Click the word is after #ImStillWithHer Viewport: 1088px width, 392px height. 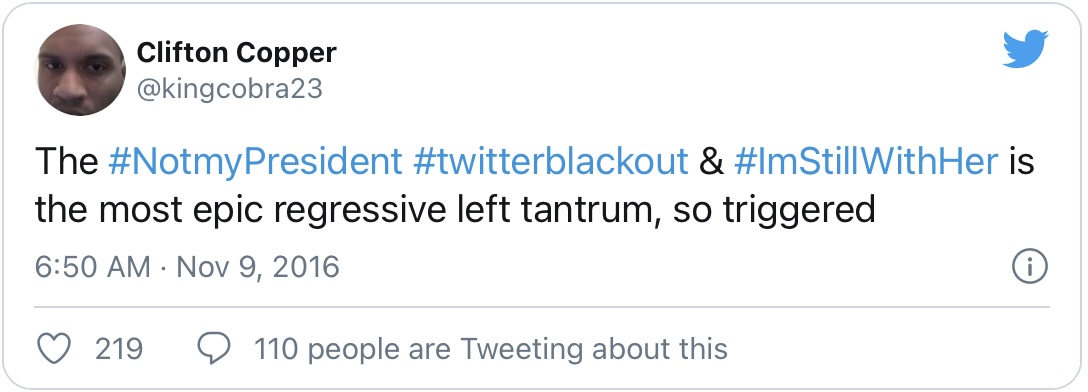[x=1021, y=162]
